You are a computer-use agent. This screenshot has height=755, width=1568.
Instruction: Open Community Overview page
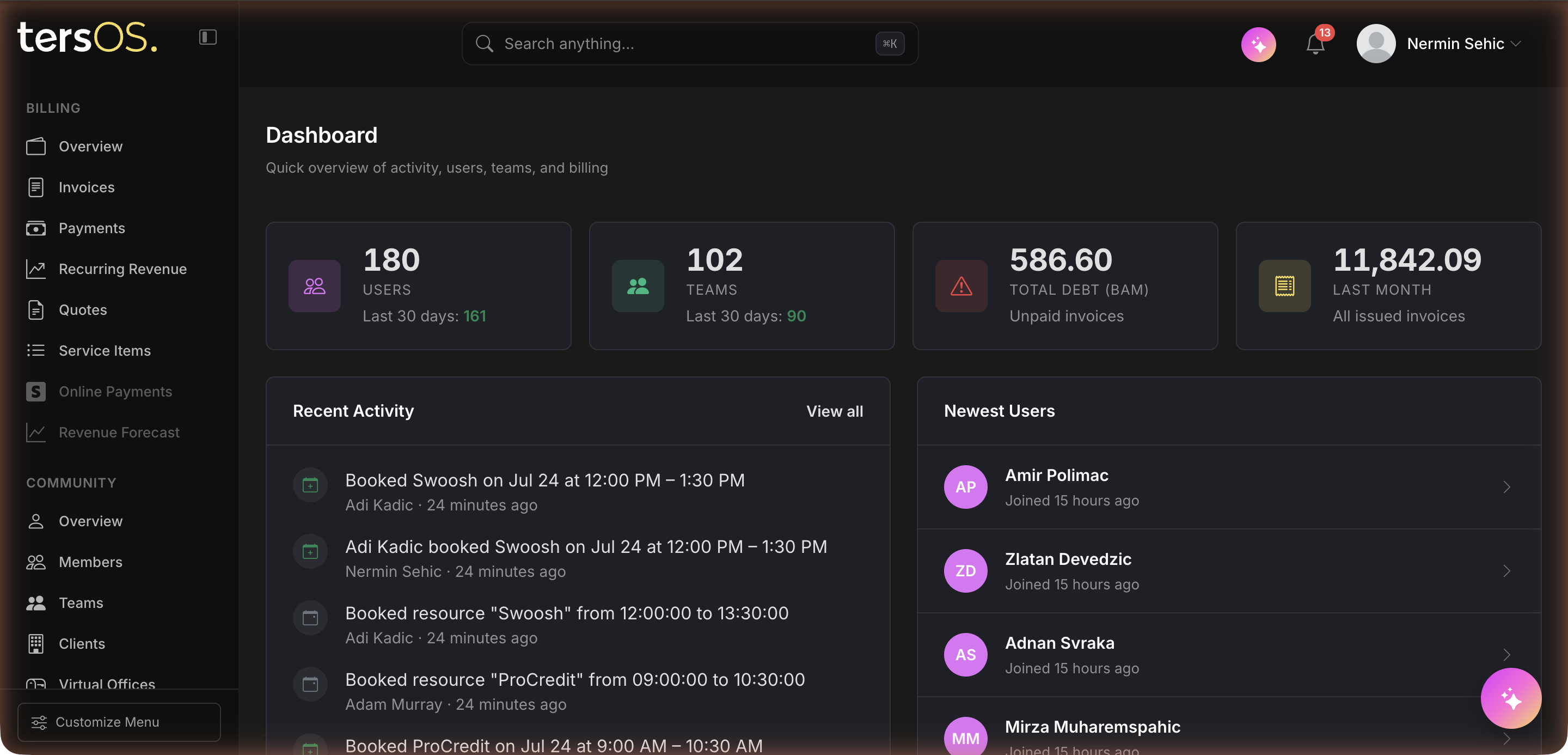(90, 521)
